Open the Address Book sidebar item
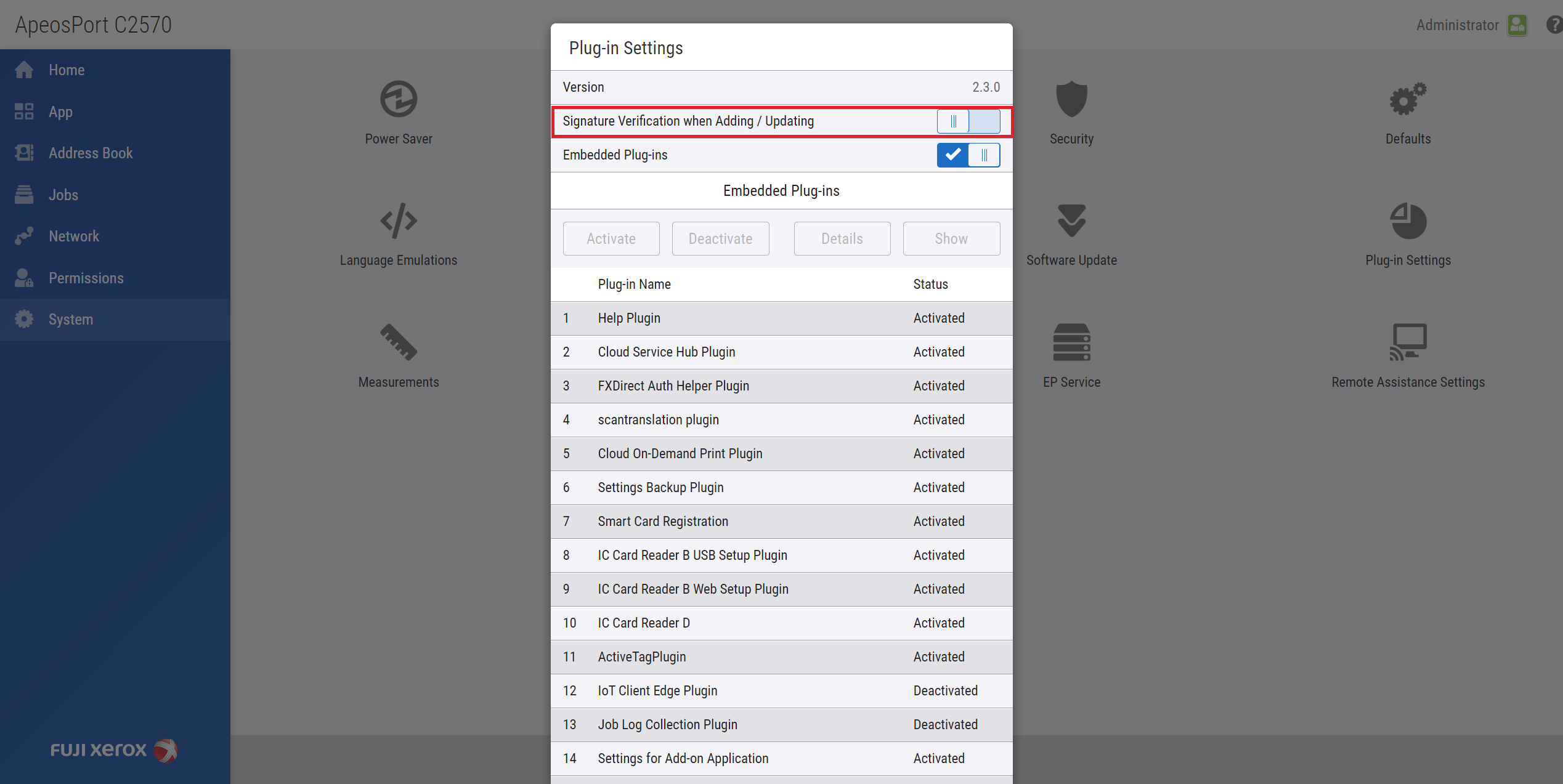The image size is (1563, 784). click(91, 153)
